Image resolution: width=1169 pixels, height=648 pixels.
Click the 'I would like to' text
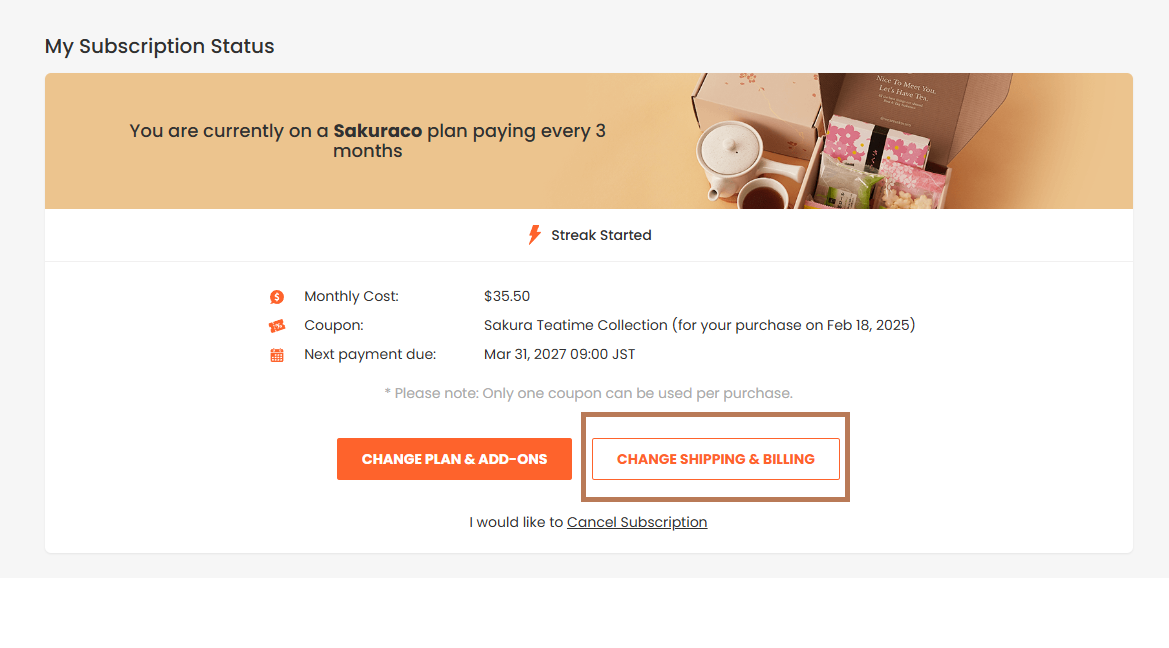[516, 522]
